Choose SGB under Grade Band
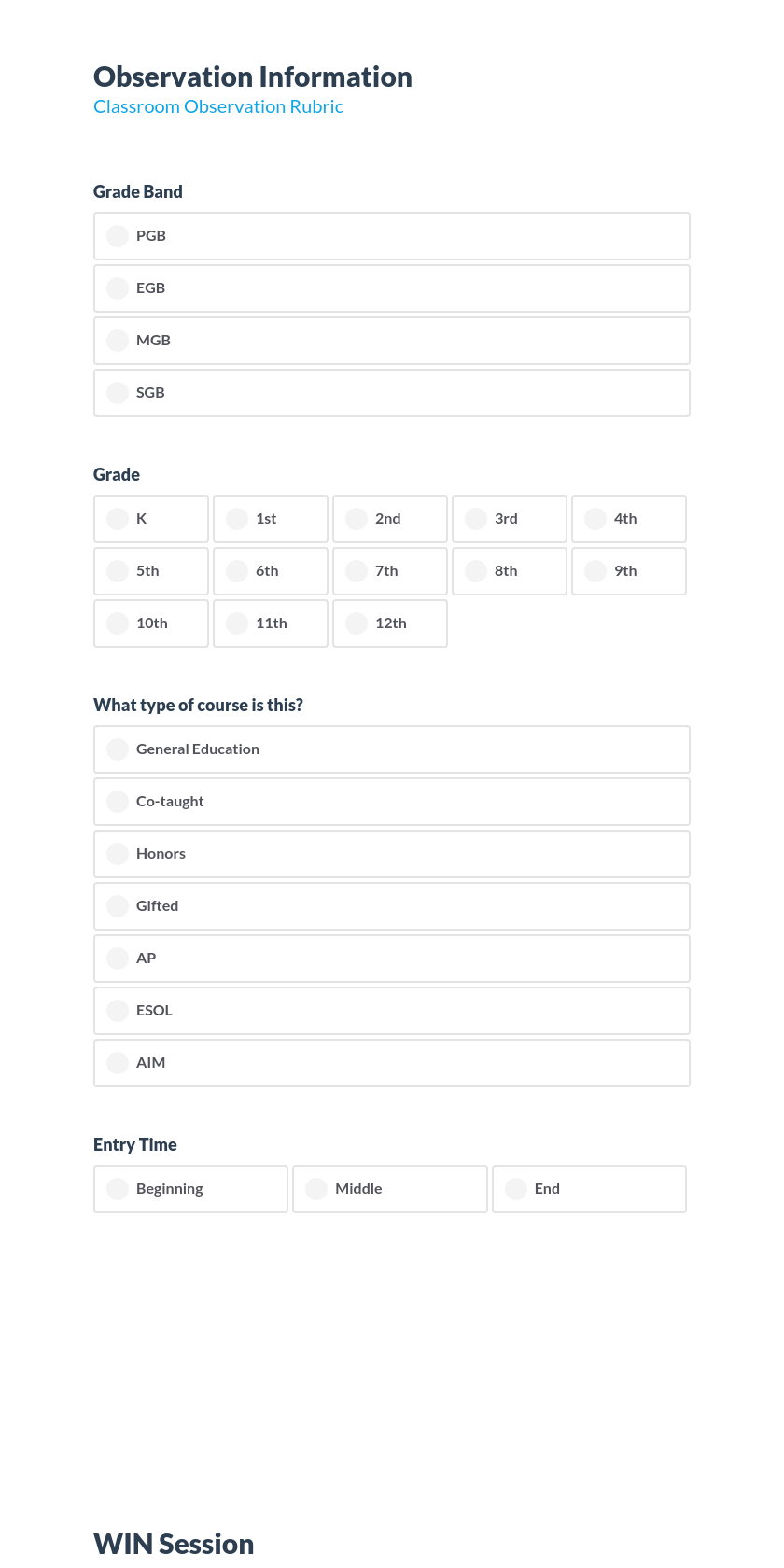Viewport: 784px width, 1568px height. tap(392, 393)
